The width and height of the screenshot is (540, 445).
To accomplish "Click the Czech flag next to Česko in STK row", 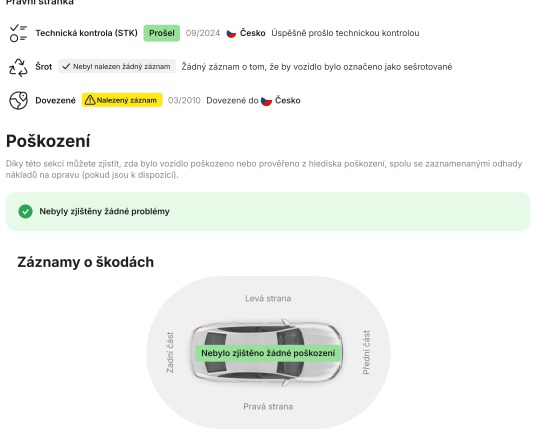I will pyautogui.click(x=231, y=33).
